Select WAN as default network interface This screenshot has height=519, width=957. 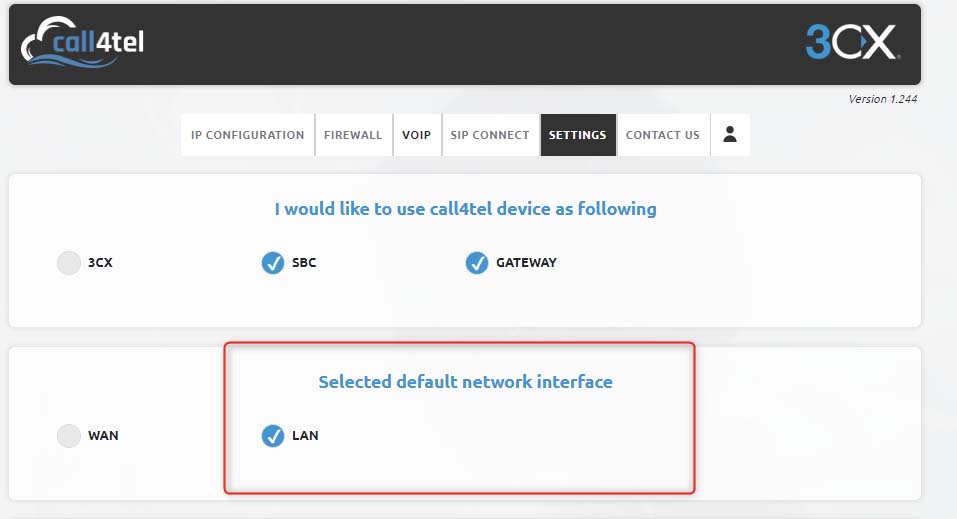69,436
